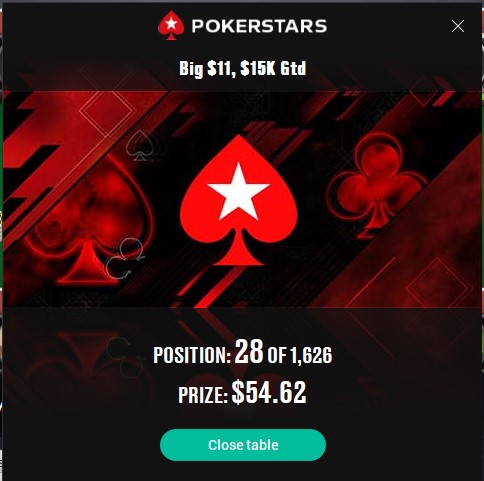484x481 pixels.
Task: Click the green Close table button
Action: pyautogui.click(x=243, y=445)
